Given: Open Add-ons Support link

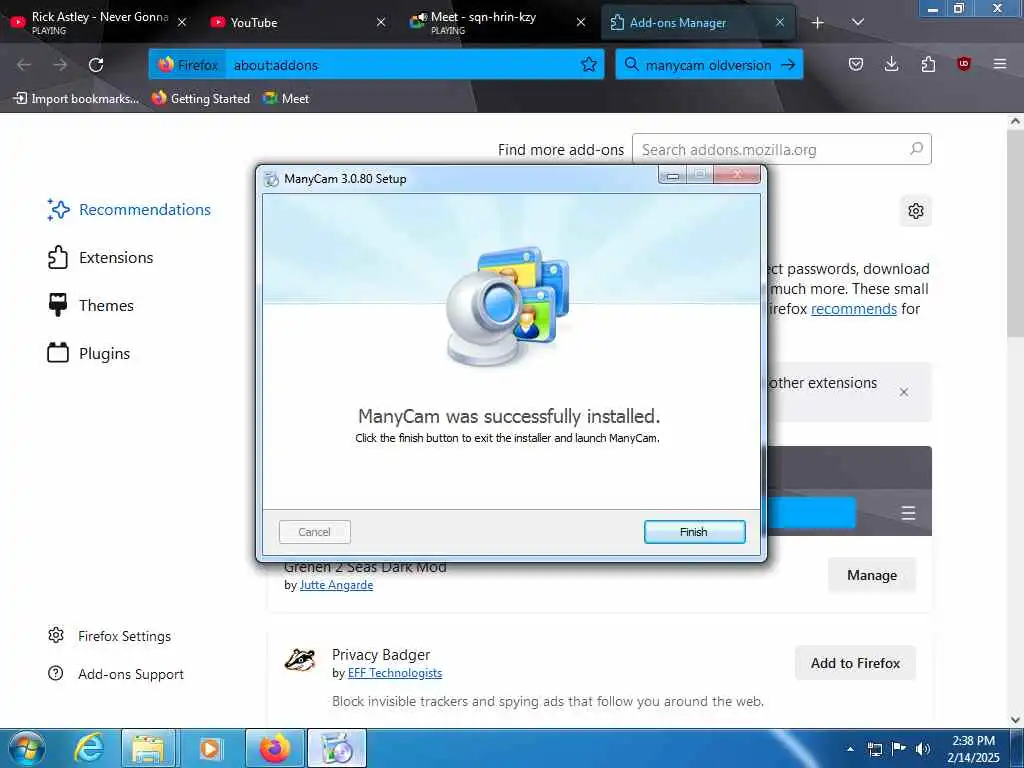Looking at the screenshot, I should click(116, 673).
